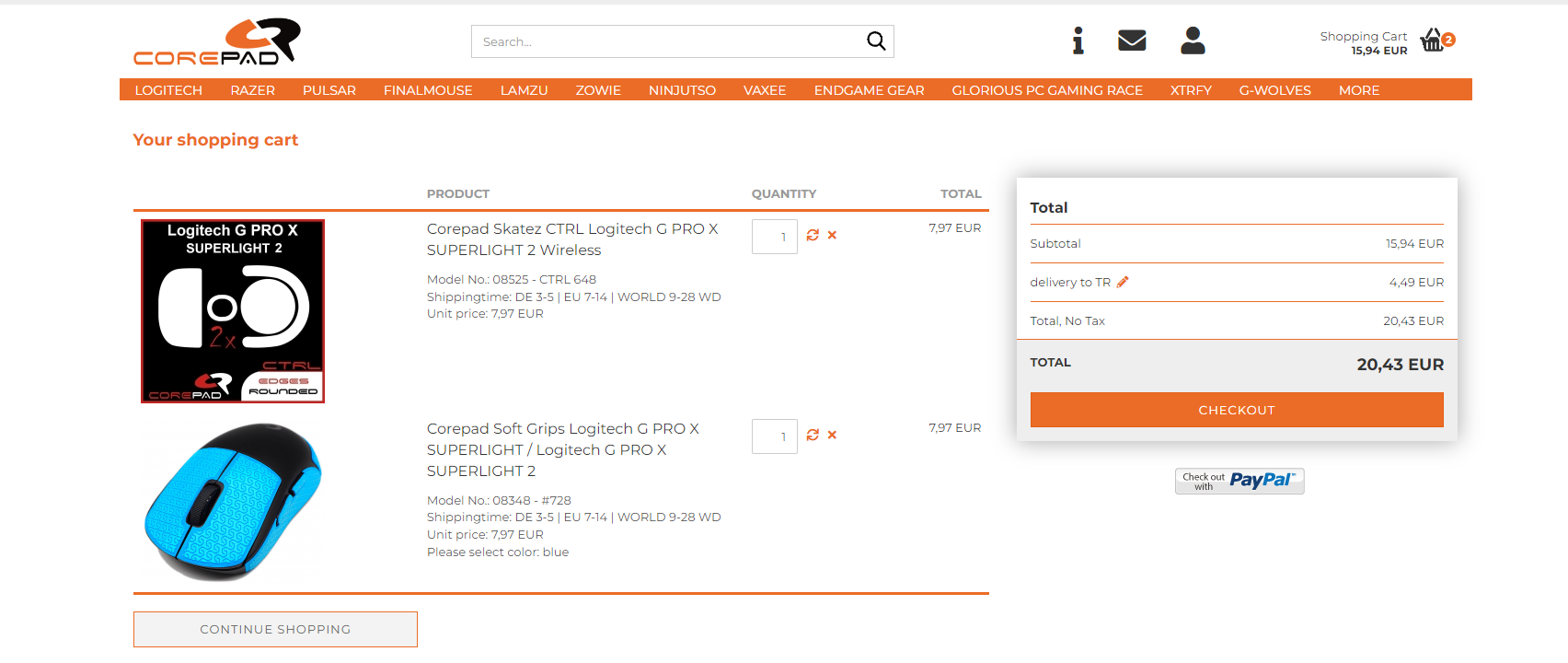Open the RAZER menu

click(x=253, y=90)
